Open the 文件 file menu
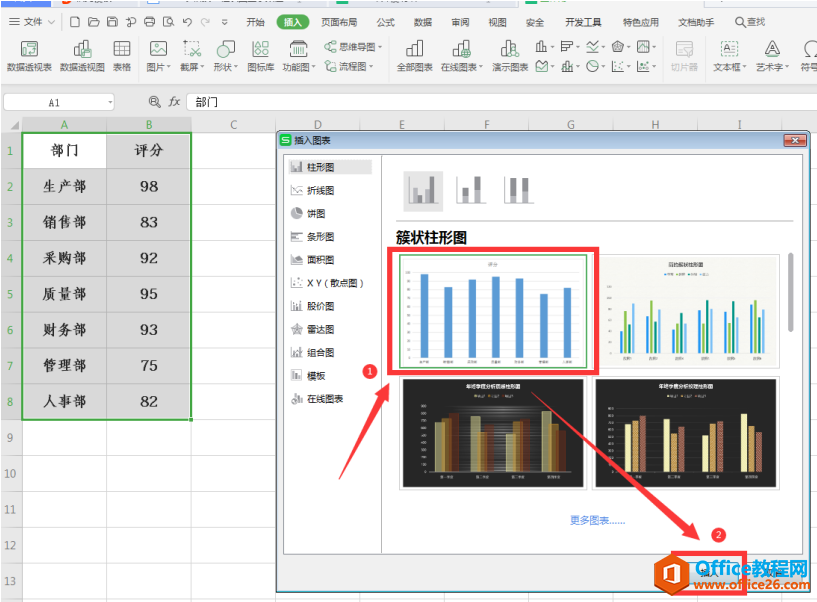The width and height of the screenshot is (817, 602). 32,22
